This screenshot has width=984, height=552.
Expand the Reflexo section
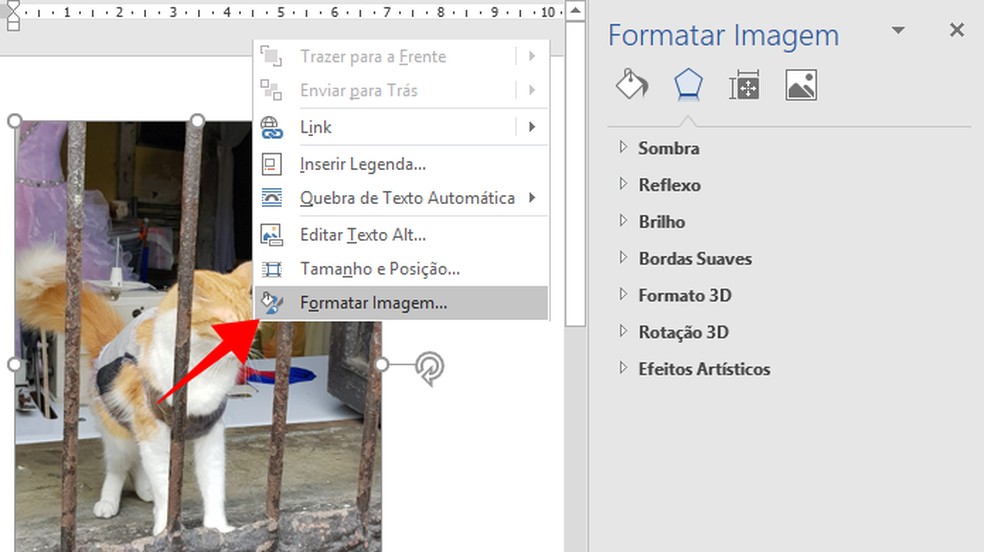coord(669,185)
